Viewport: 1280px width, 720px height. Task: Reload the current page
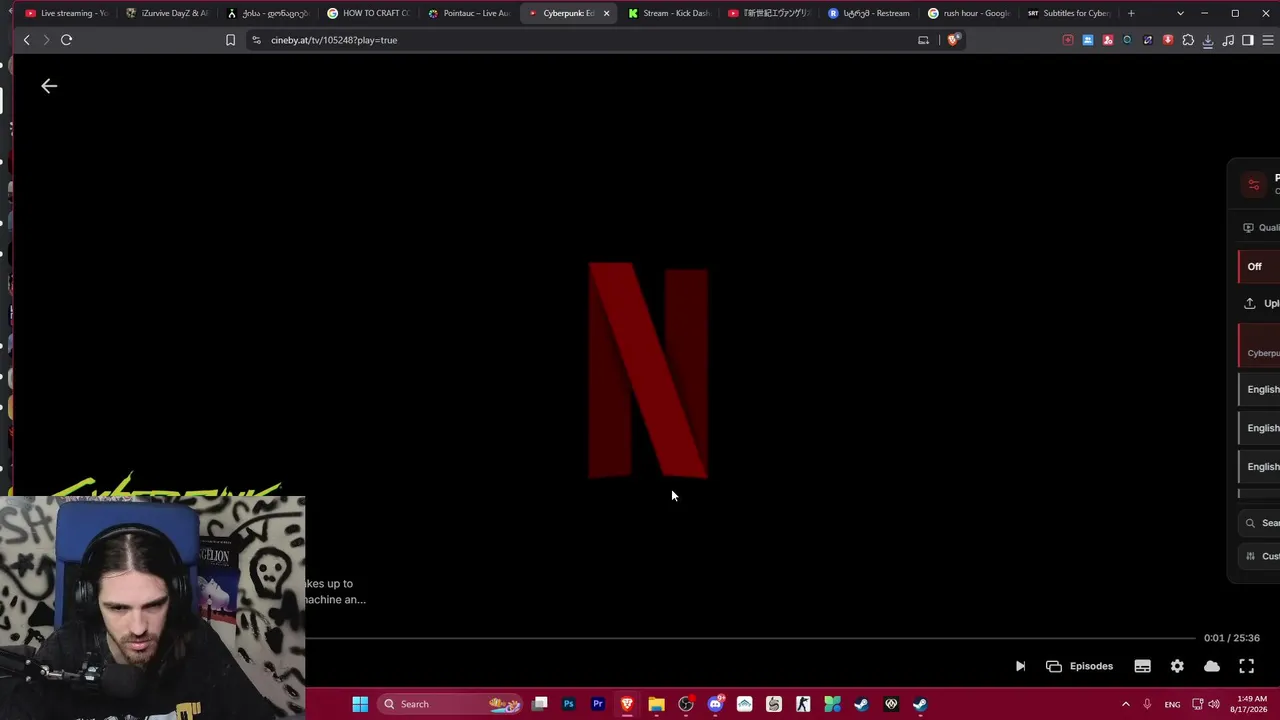click(x=66, y=40)
